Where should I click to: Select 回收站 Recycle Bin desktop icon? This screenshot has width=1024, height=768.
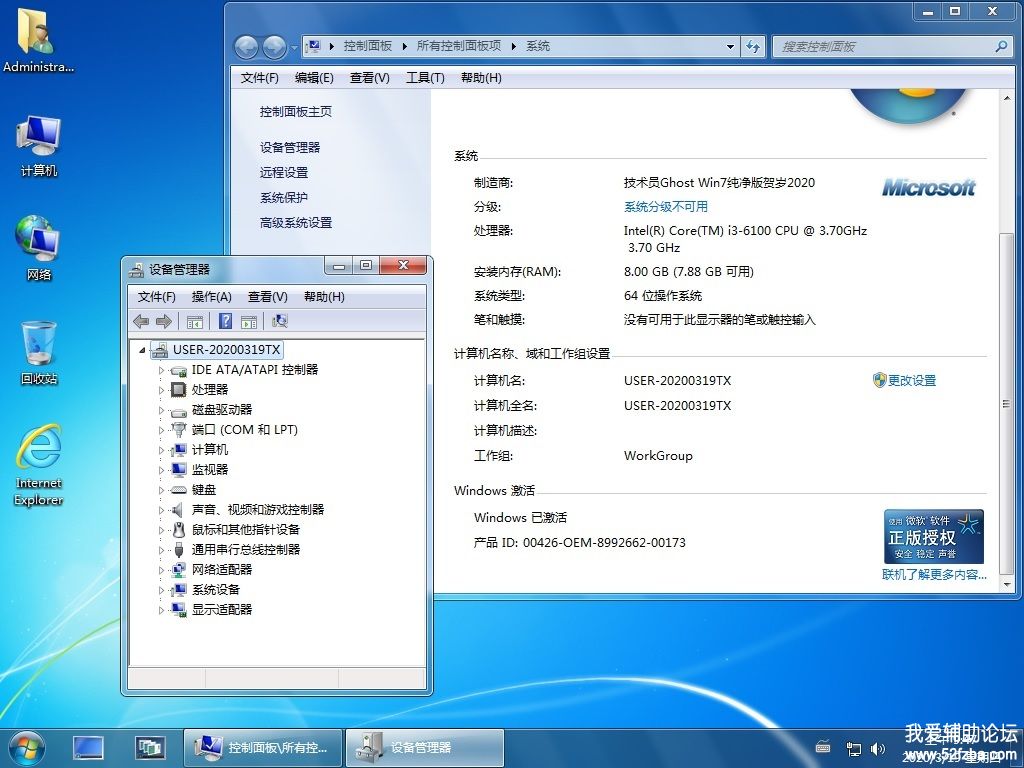click(x=39, y=353)
